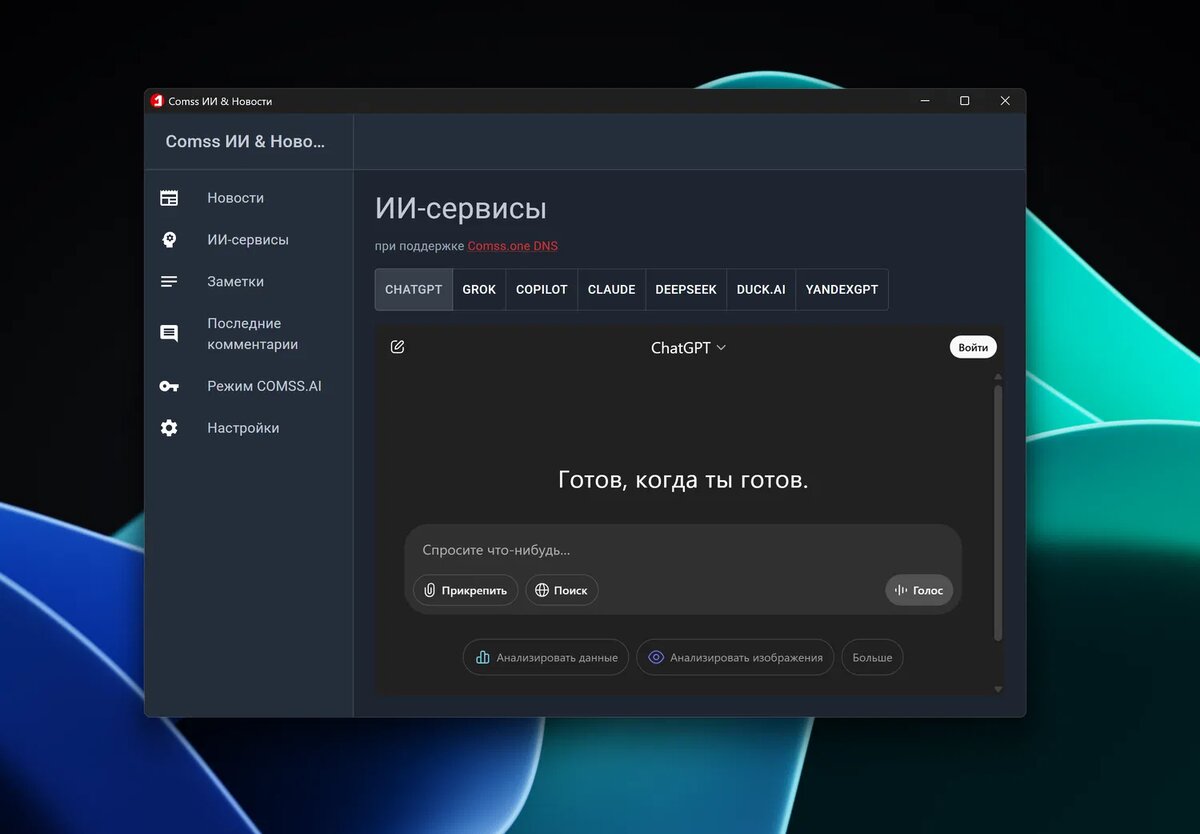
Task: Open Заметки in the sidebar
Action: coord(235,282)
